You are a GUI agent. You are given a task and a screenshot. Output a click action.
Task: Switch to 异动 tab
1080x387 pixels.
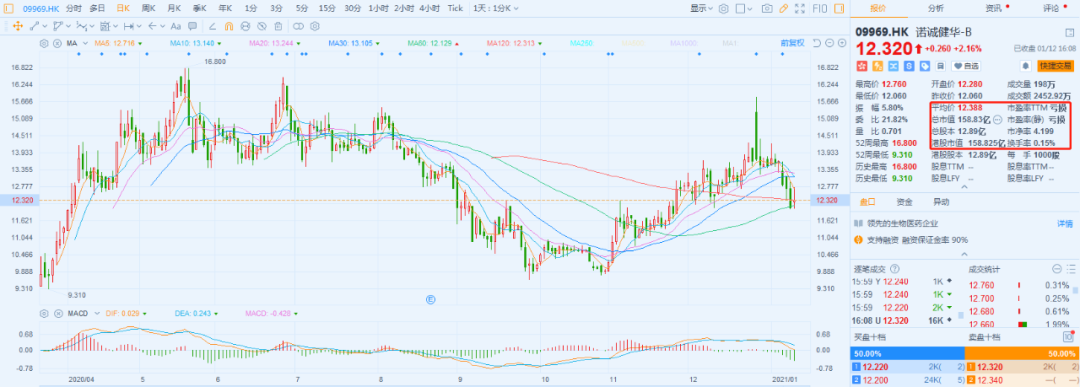941,202
